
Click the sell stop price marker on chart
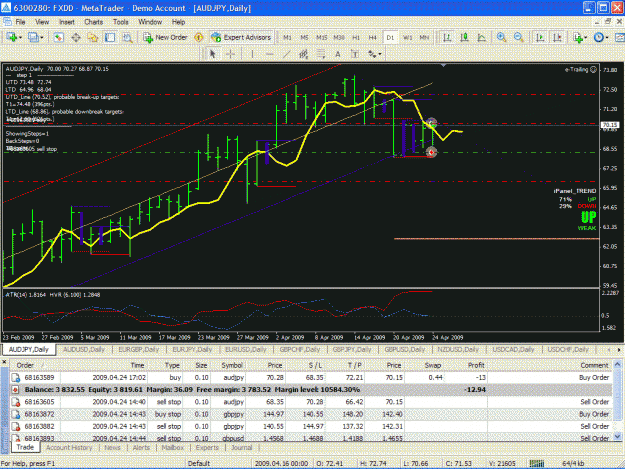(431, 152)
